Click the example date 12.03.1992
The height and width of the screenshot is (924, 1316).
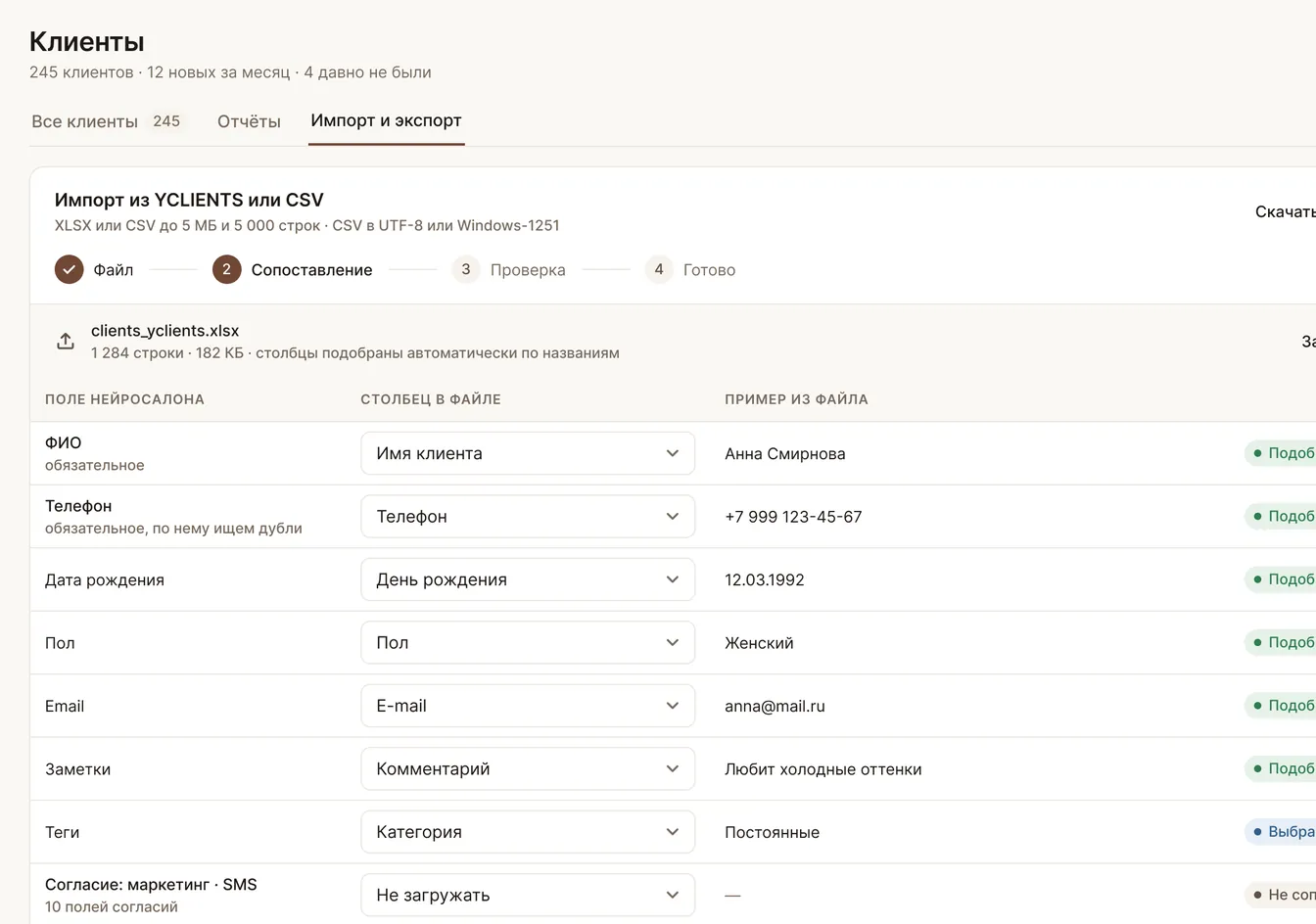pos(764,580)
